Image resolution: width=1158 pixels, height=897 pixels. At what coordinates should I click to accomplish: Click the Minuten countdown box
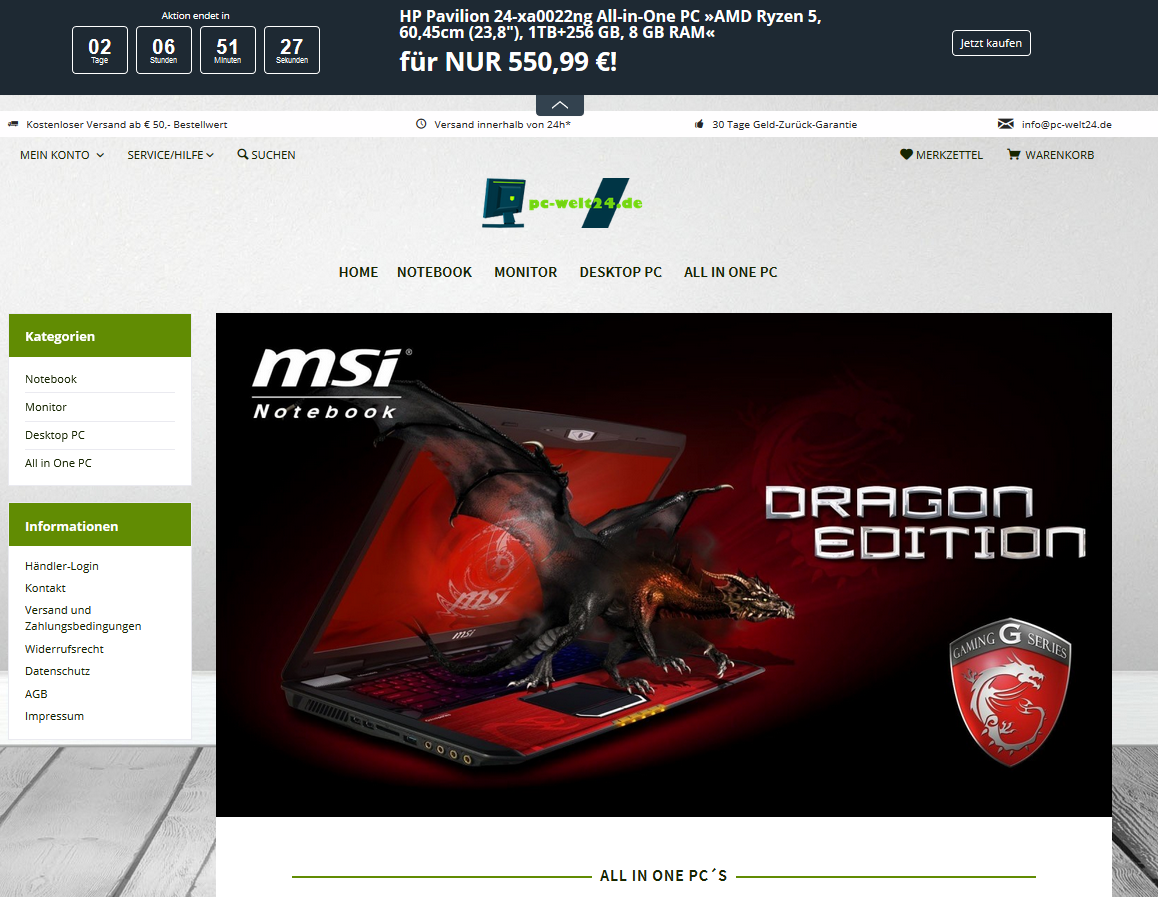tap(228, 50)
